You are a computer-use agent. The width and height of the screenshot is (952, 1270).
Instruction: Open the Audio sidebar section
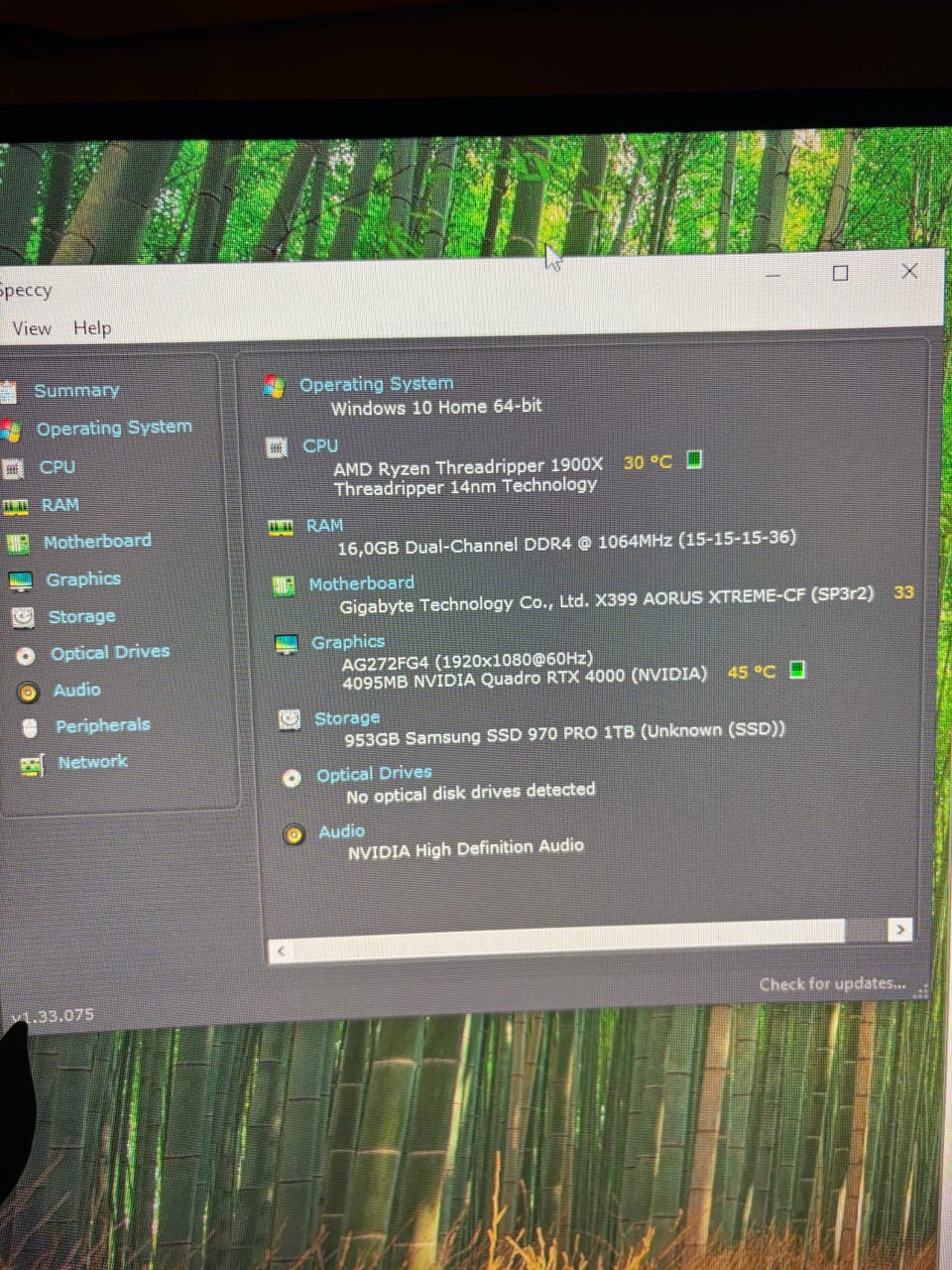click(77, 690)
